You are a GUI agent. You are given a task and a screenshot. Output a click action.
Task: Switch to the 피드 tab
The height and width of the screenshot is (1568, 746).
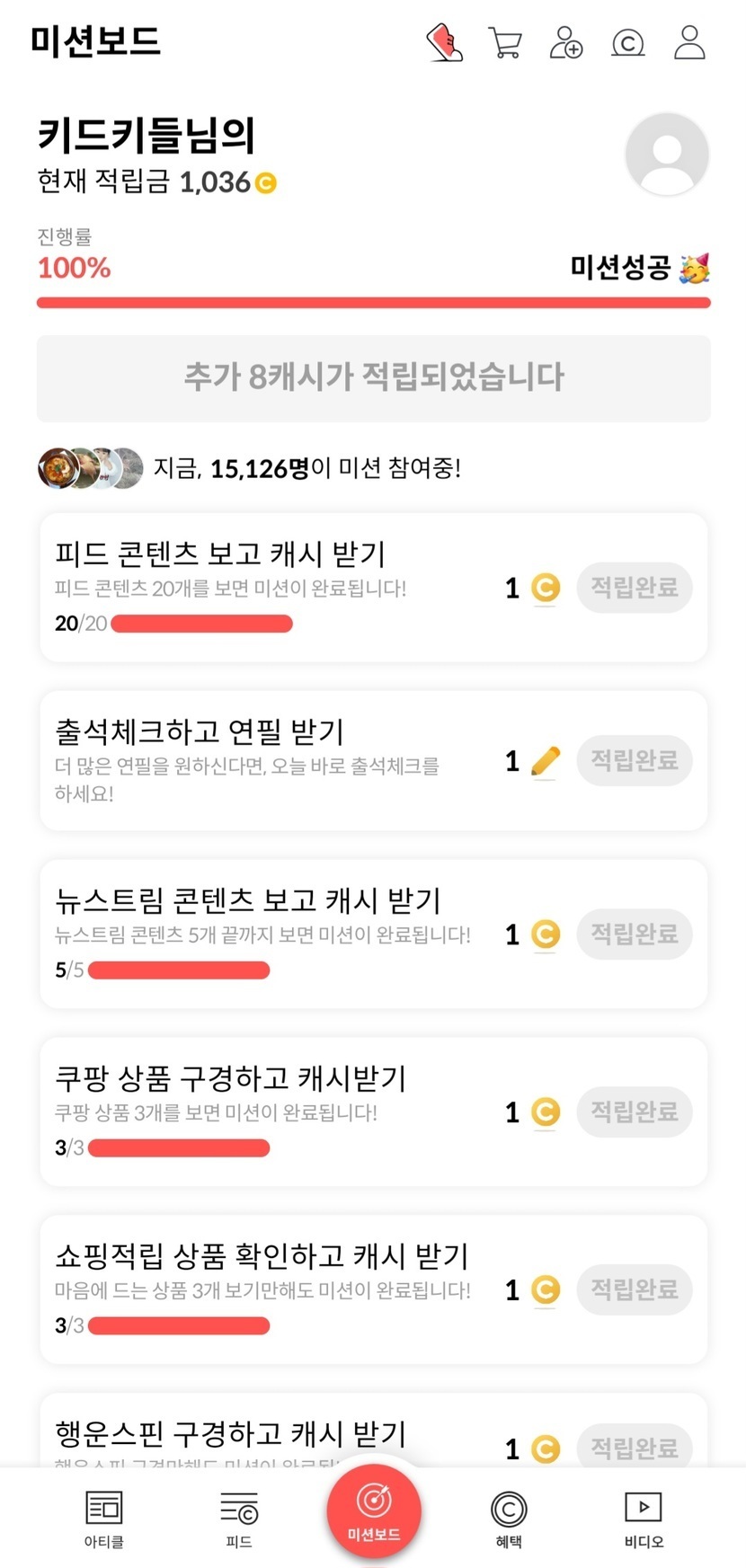[x=239, y=1518]
